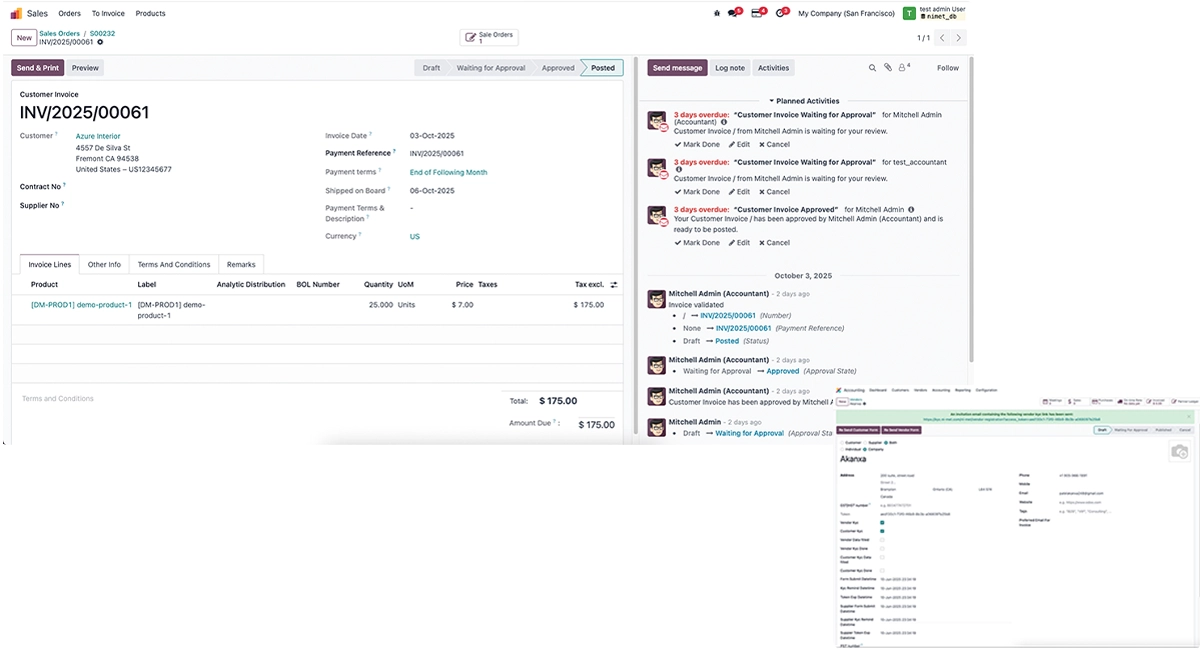Click the Sale Orders smart button
This screenshot has width=1200, height=650.
tap(489, 38)
